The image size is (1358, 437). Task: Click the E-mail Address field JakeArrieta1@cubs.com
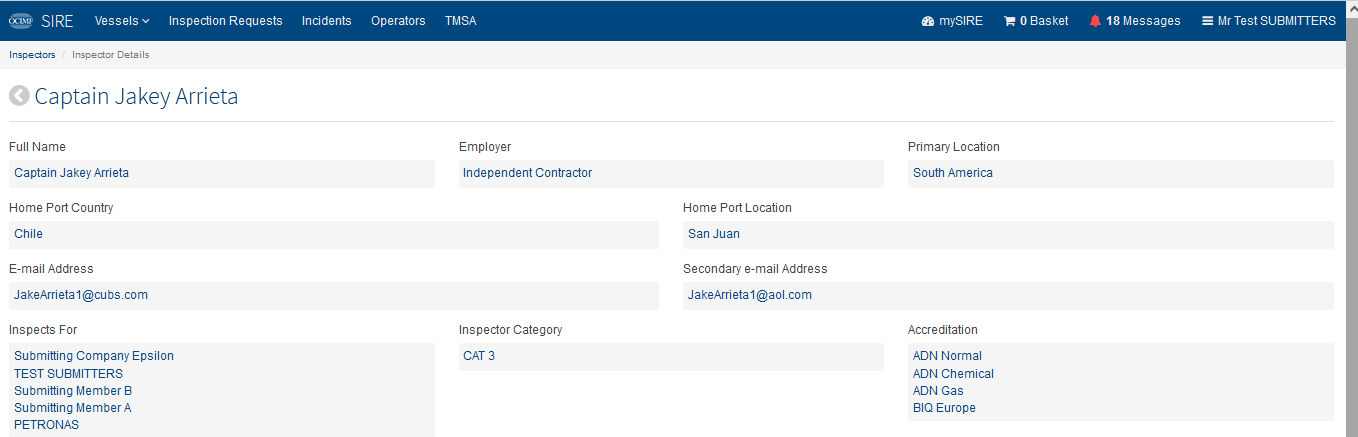click(x=334, y=295)
